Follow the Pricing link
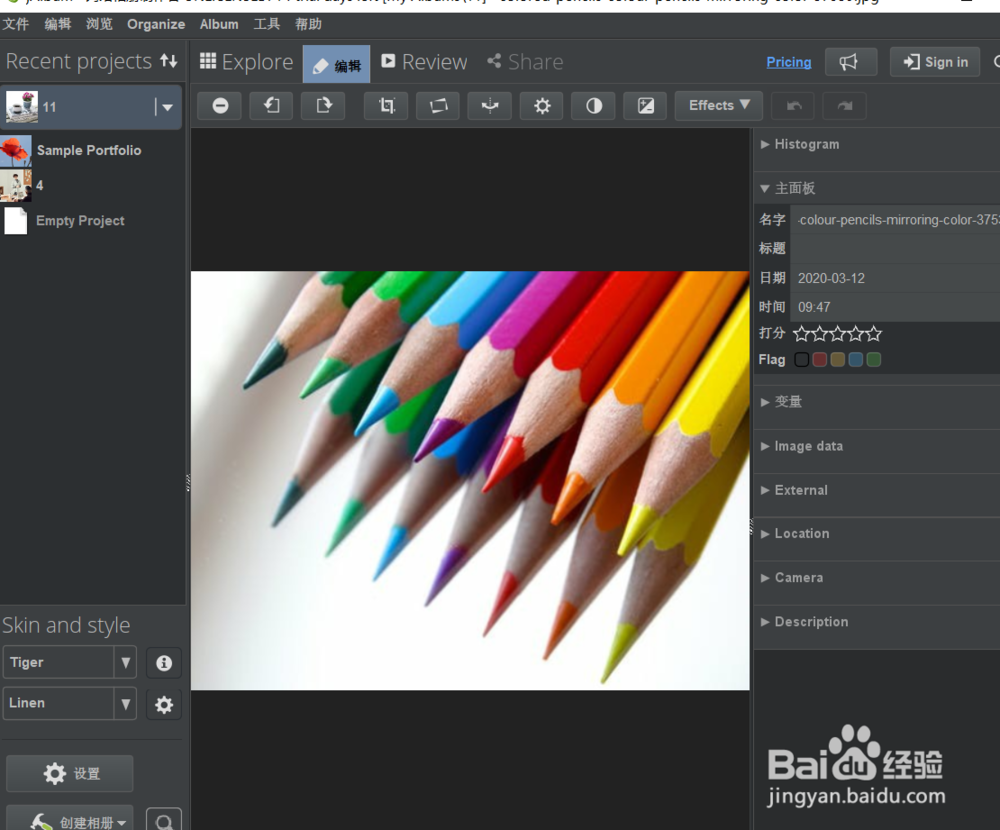Viewport: 1000px width, 830px height. point(789,62)
